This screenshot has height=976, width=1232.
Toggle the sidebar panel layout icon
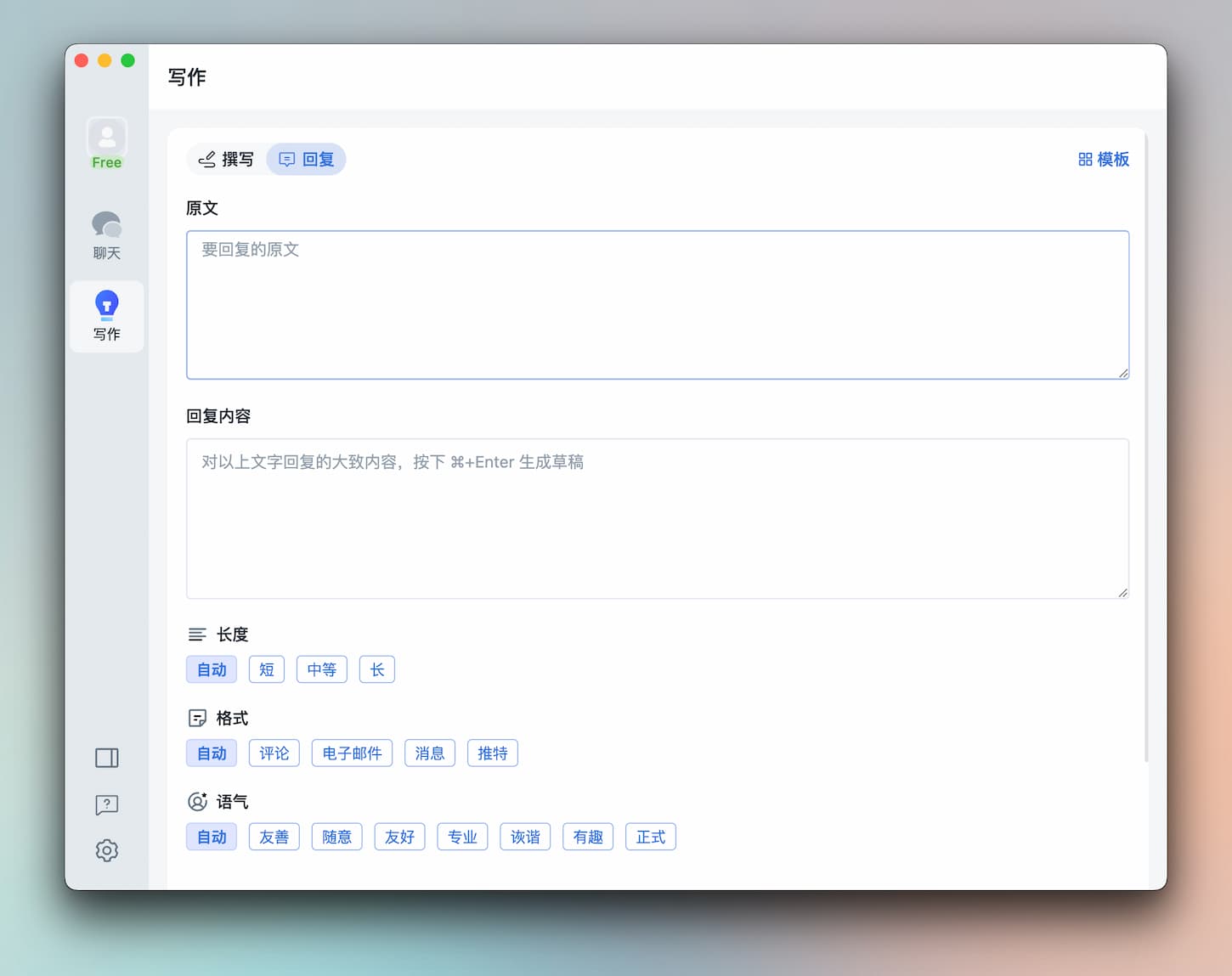click(107, 758)
